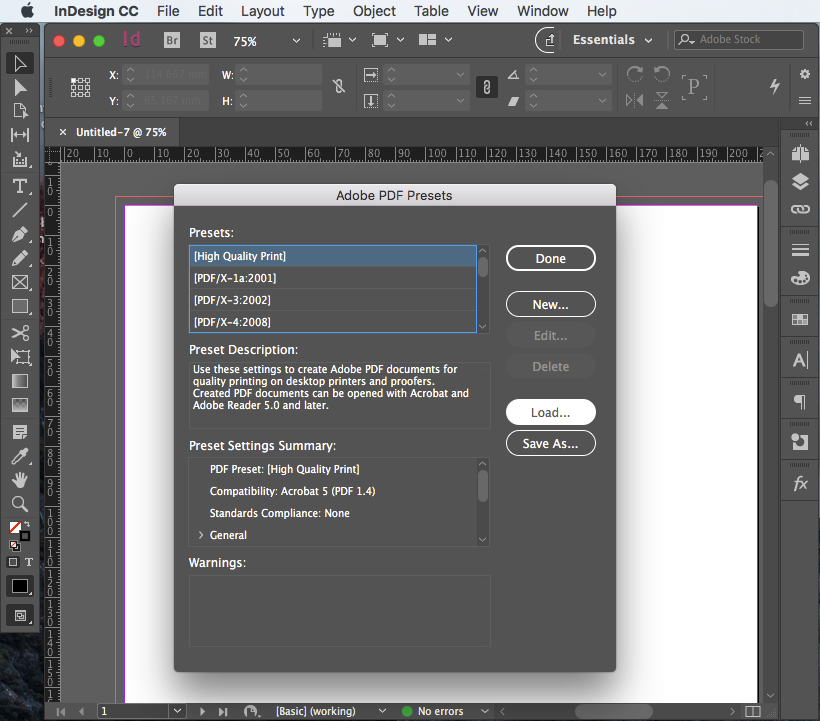Click the Adobe Stock search field
This screenshot has width=820, height=721.
738,40
